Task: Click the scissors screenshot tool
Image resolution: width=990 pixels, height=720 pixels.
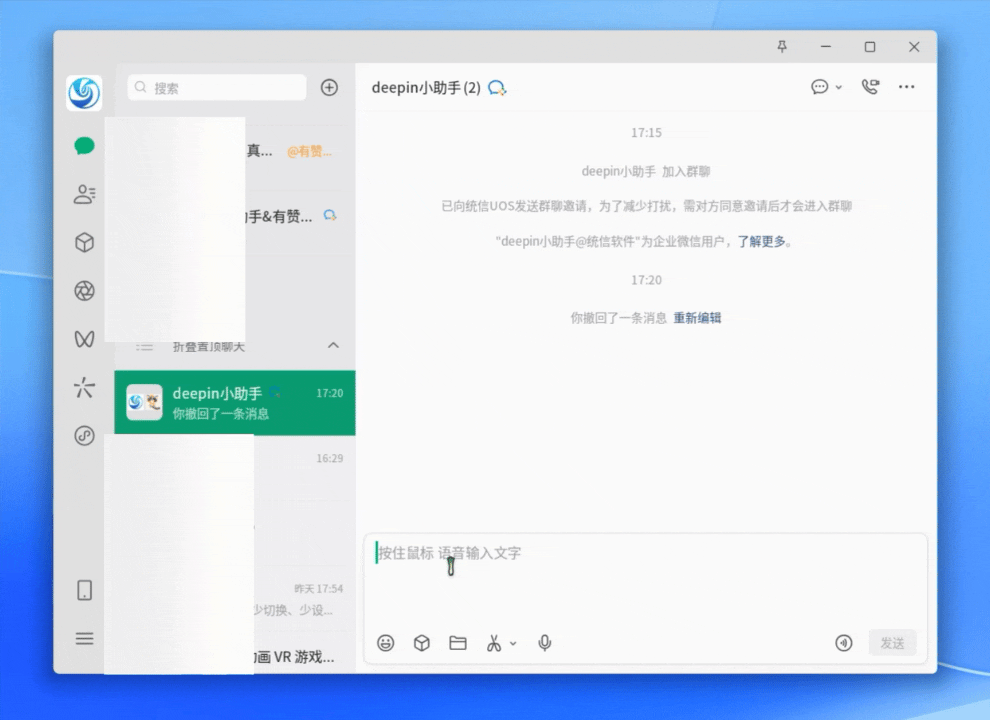Action: point(494,643)
